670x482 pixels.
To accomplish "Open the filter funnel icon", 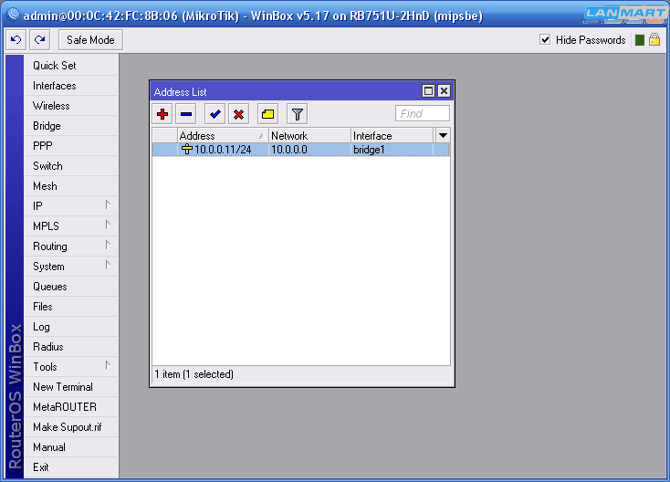I will tap(297, 114).
